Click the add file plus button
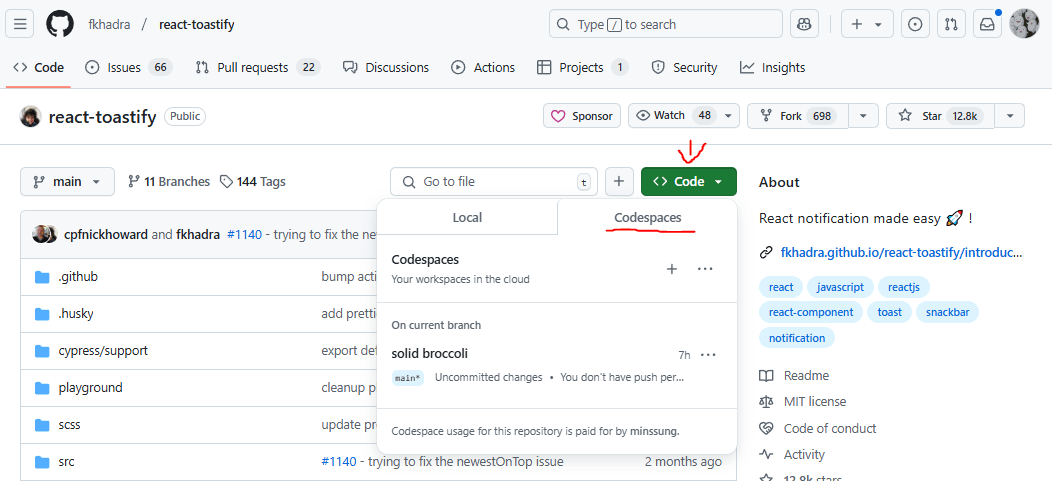This screenshot has height=481, width=1052. [619, 182]
